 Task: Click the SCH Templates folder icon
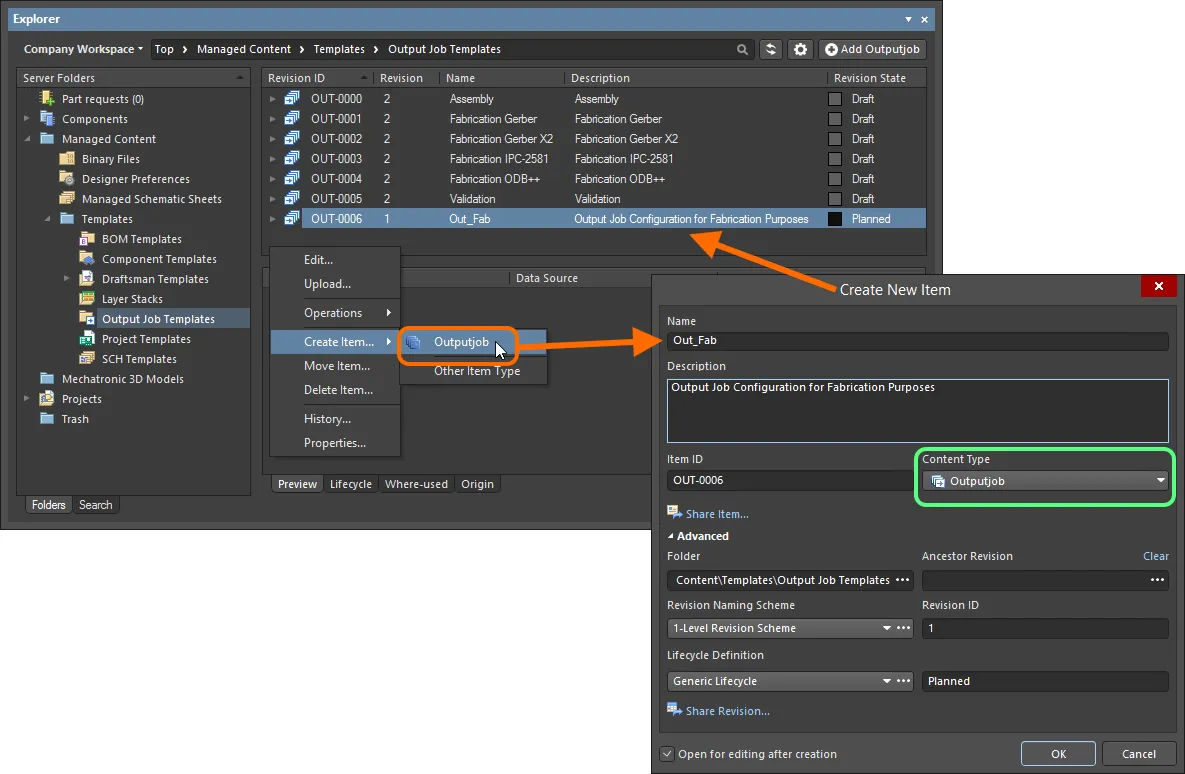click(87, 358)
